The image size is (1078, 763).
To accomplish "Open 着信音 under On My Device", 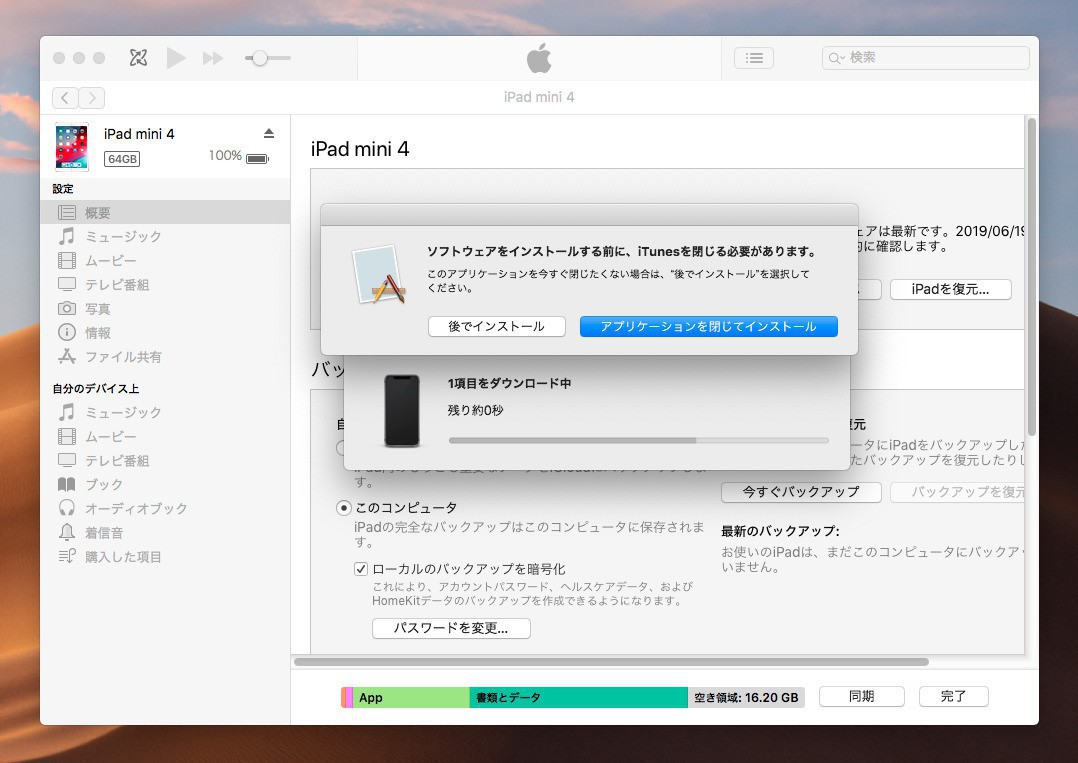I will tap(104, 533).
